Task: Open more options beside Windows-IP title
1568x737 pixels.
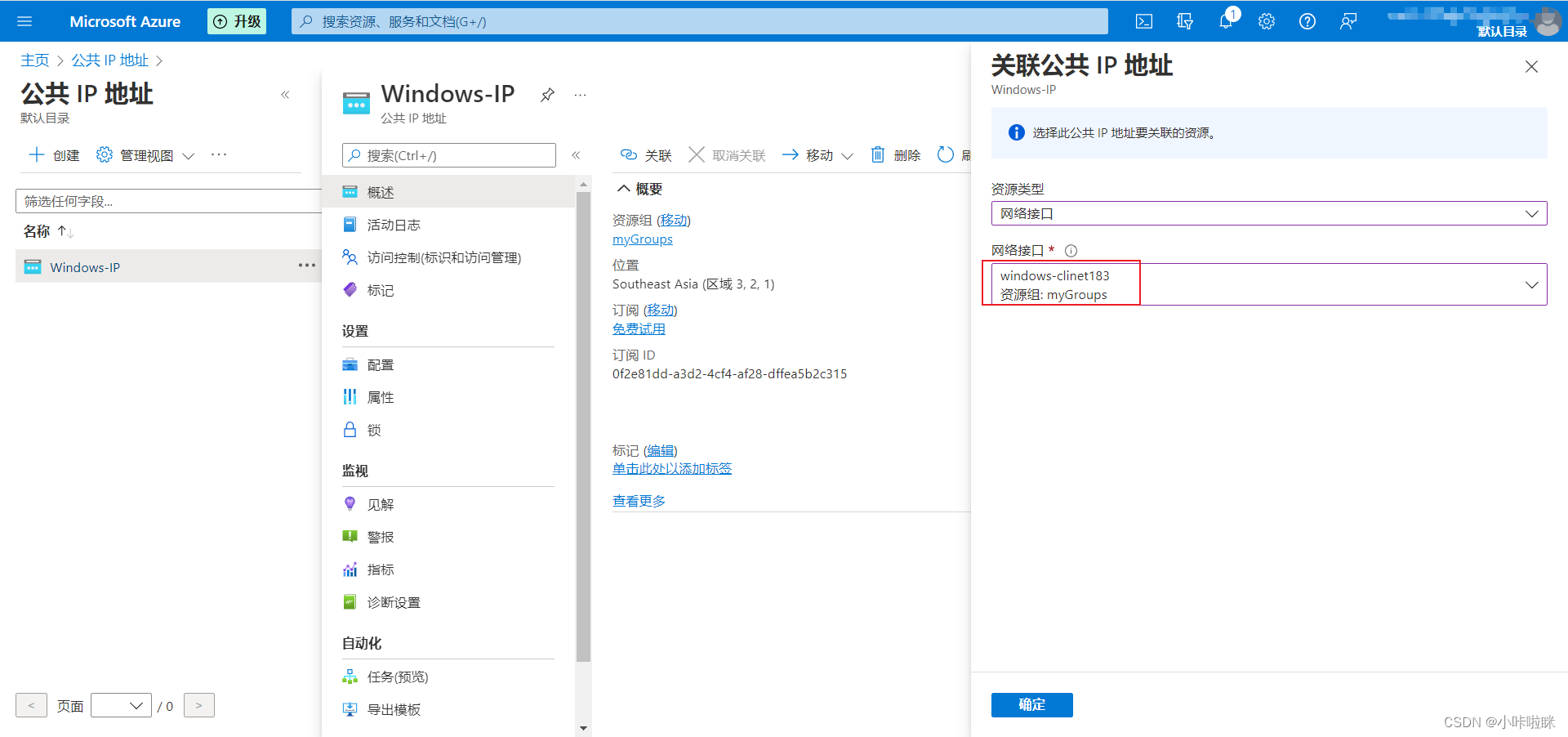Action: 580,95
